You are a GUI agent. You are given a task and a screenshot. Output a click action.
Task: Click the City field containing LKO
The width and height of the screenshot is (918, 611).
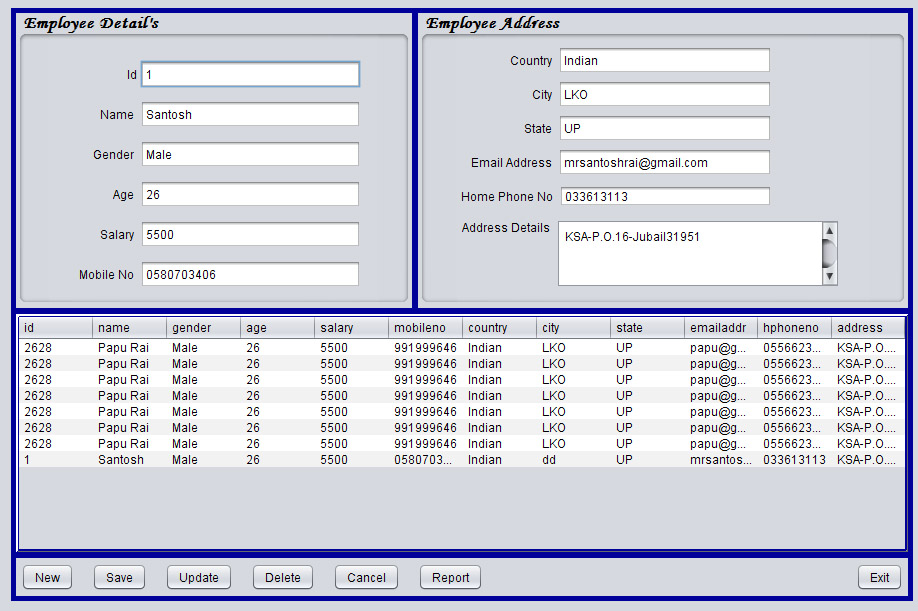pyautogui.click(x=664, y=94)
